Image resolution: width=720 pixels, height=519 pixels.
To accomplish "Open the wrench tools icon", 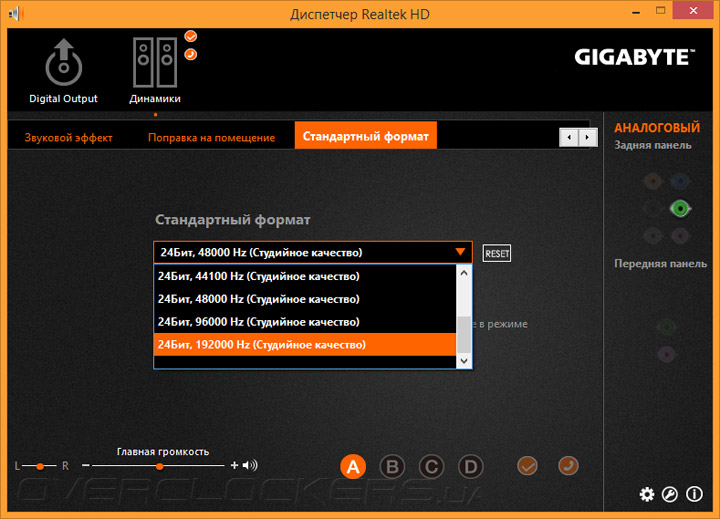I will [x=669, y=494].
